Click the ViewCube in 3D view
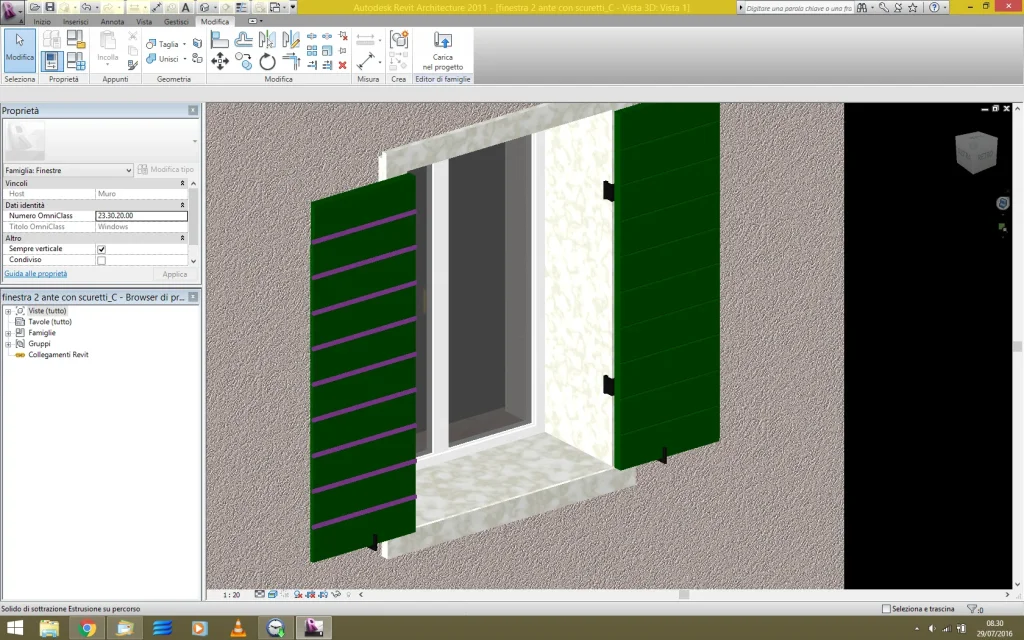 point(975,153)
